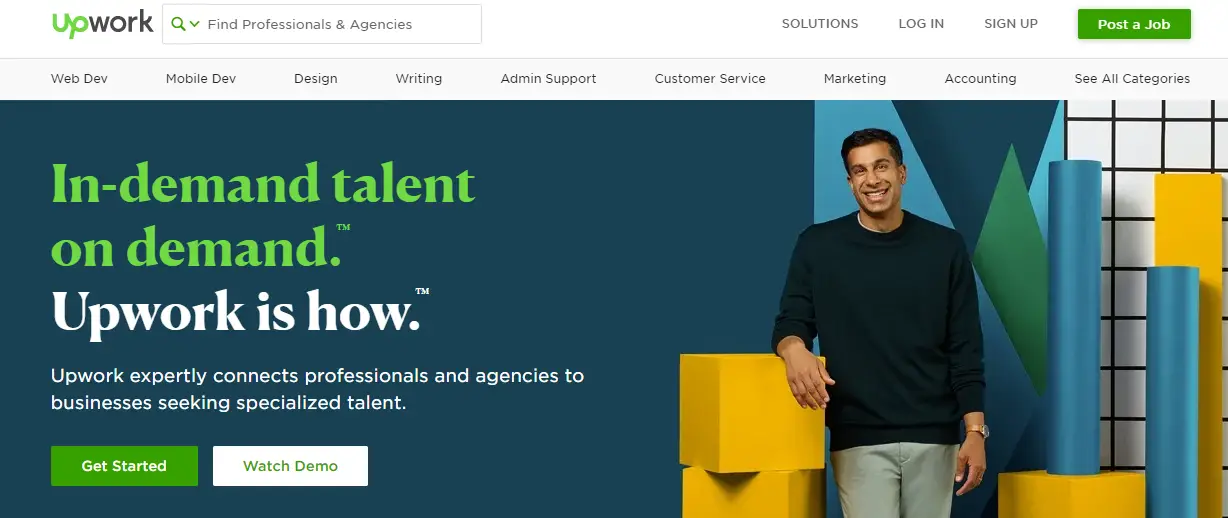
Task: Open the Sign Up link
Action: tap(1011, 24)
